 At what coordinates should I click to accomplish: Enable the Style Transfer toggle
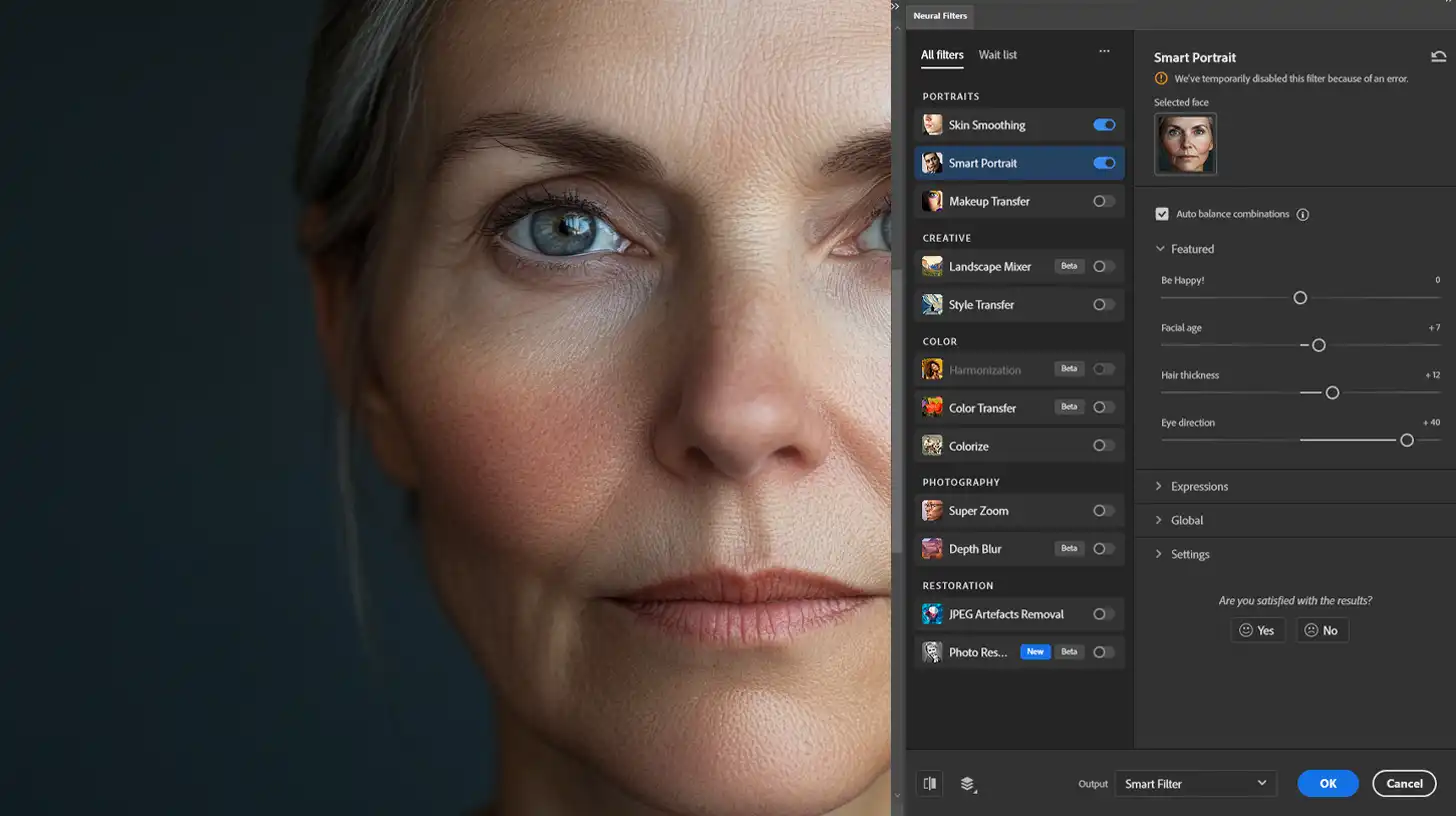(x=1104, y=305)
